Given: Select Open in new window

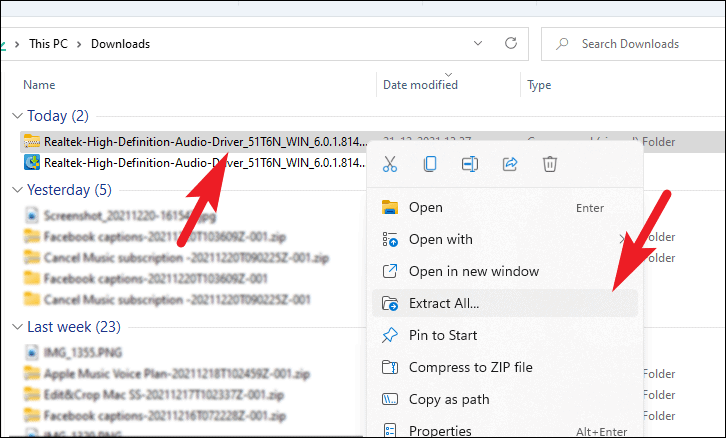Looking at the screenshot, I should (x=505, y=271).
